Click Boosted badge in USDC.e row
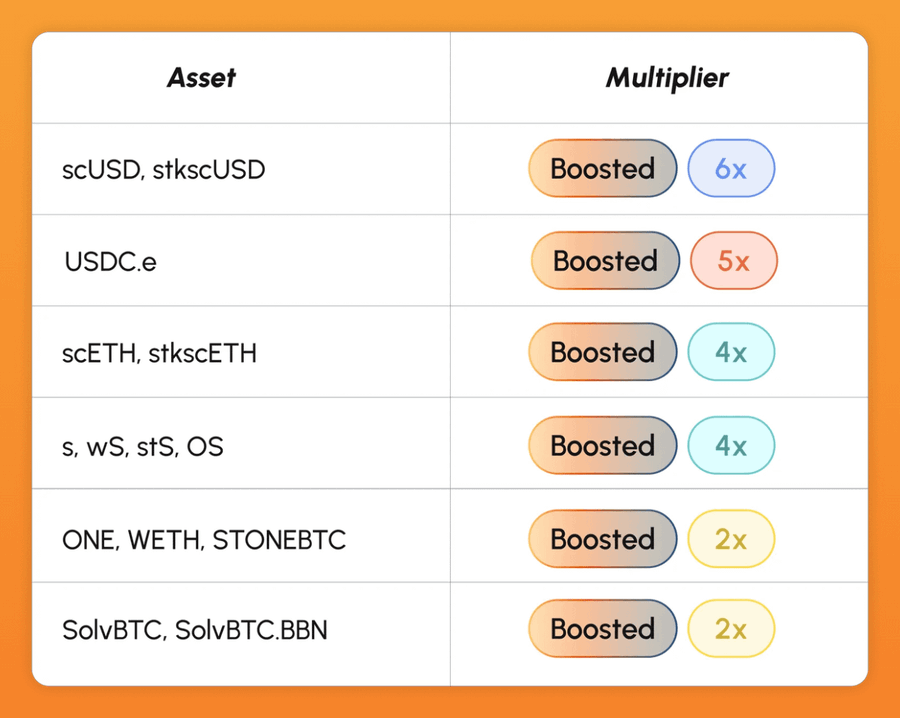Image resolution: width=900 pixels, height=718 pixels. click(605, 261)
